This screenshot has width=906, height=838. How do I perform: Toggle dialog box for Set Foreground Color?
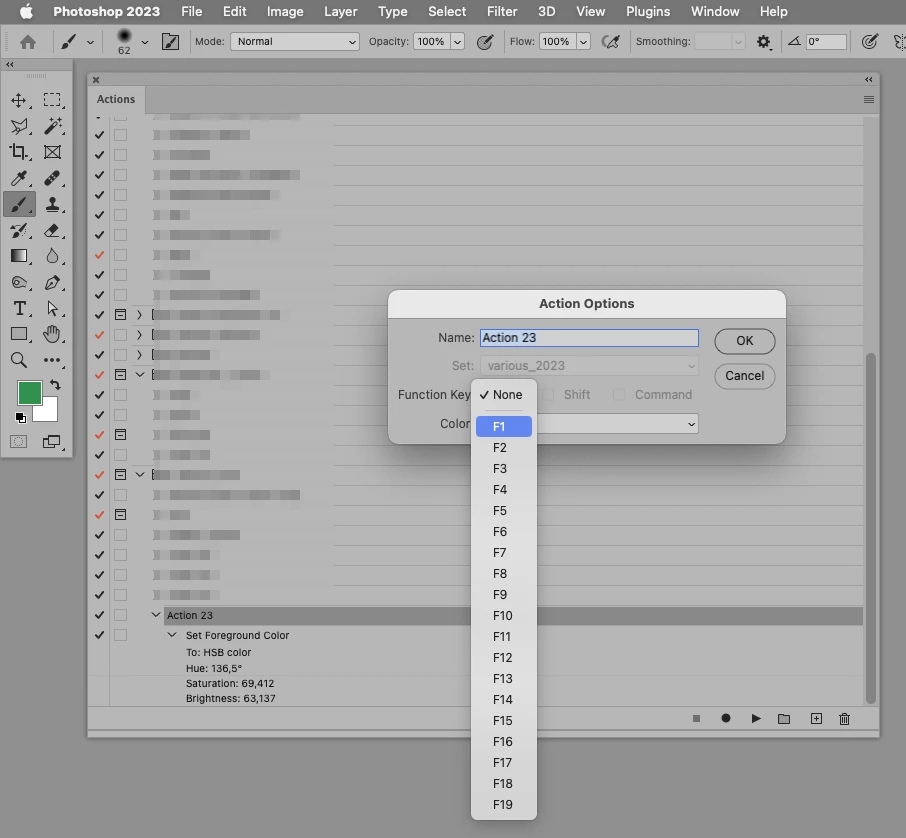[x=120, y=635]
